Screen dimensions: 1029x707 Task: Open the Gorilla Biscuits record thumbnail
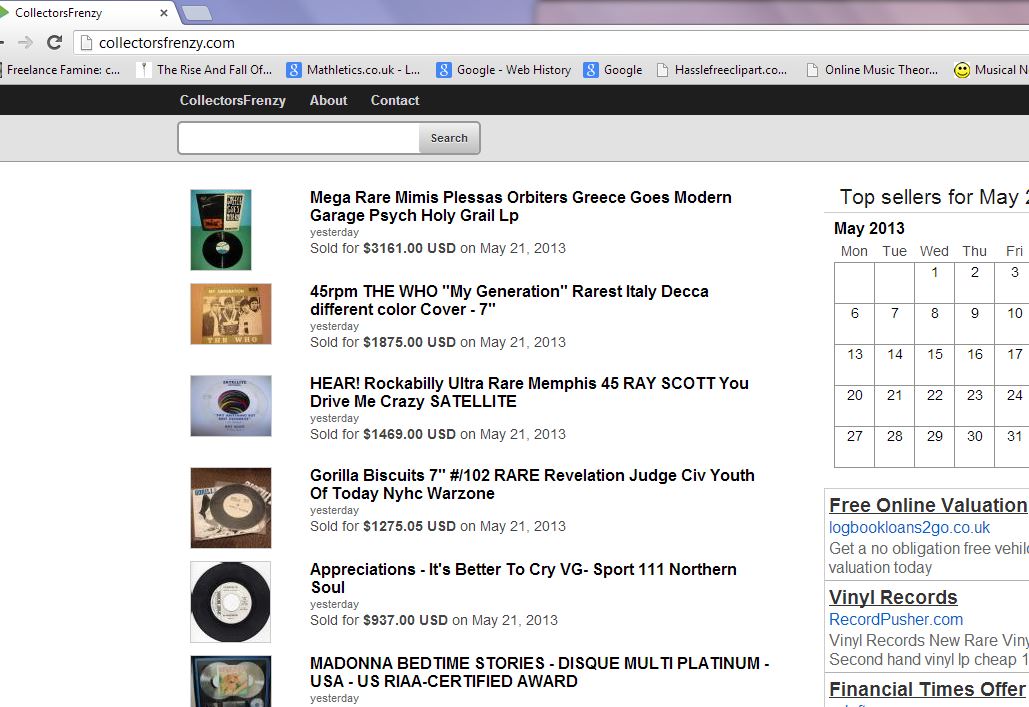pyautogui.click(x=230, y=507)
